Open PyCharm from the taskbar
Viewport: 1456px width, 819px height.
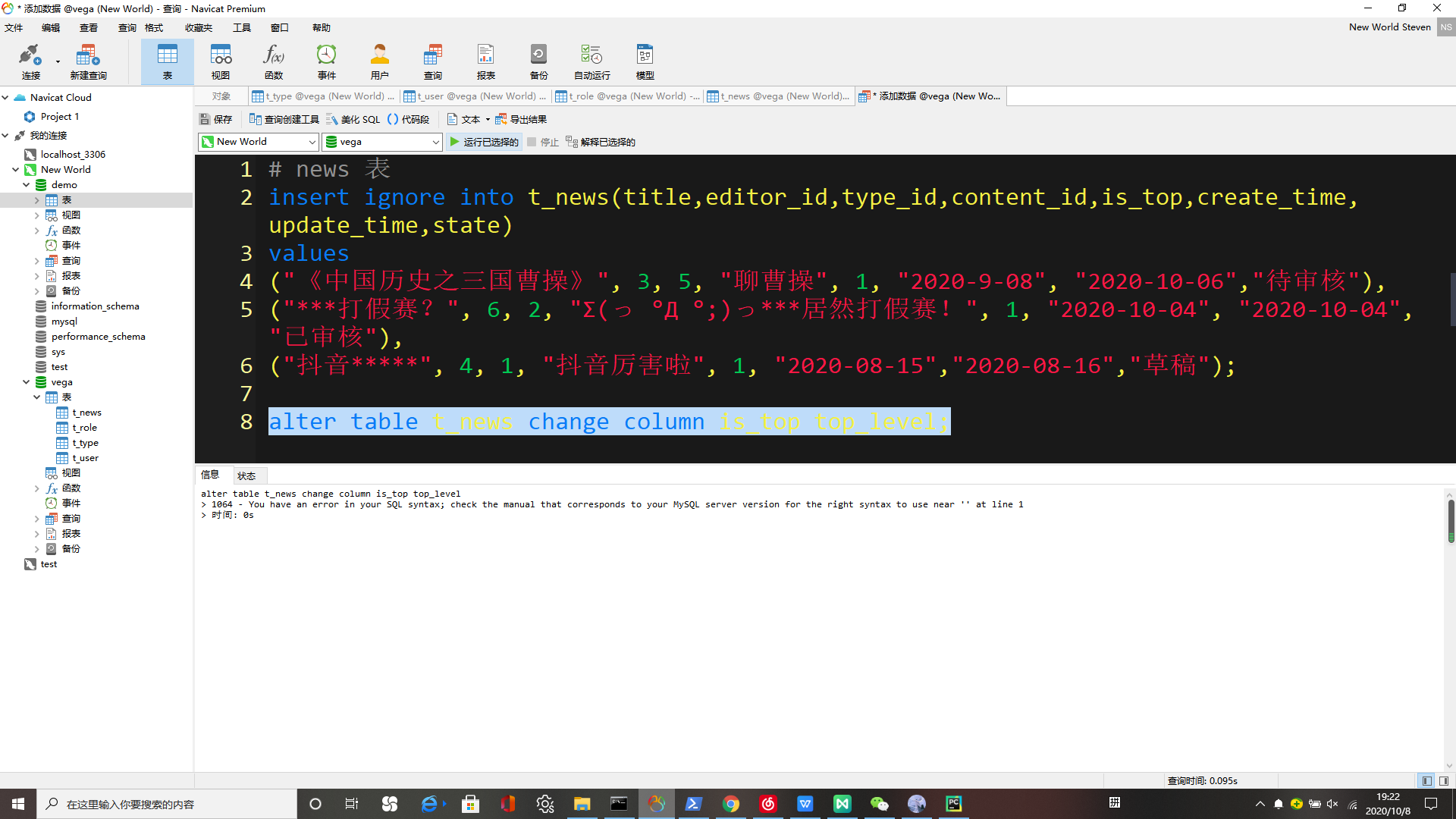click(954, 804)
